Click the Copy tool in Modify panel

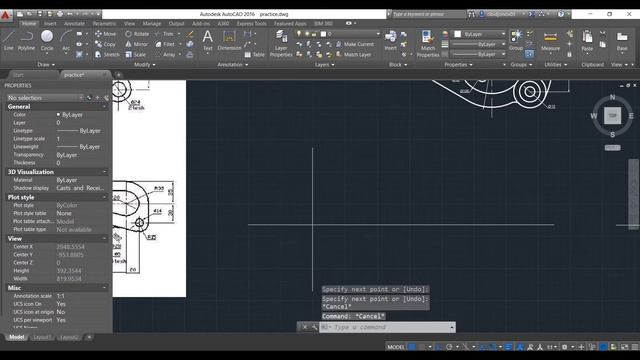pos(106,44)
